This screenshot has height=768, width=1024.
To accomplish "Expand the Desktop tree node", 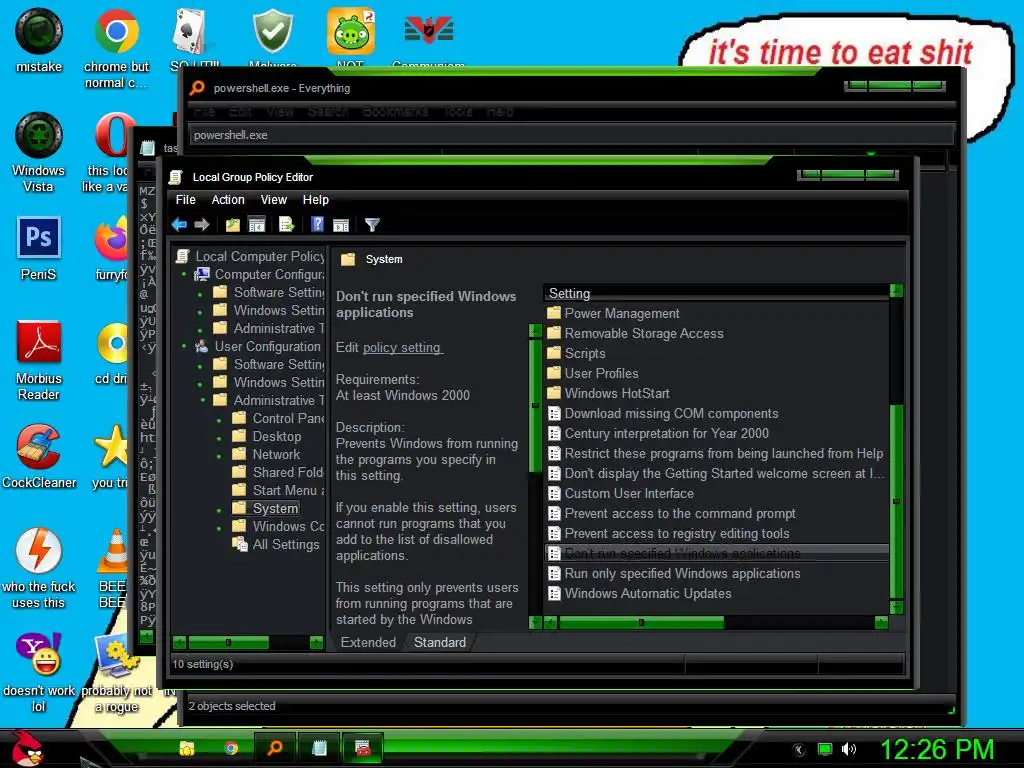I will coord(219,437).
